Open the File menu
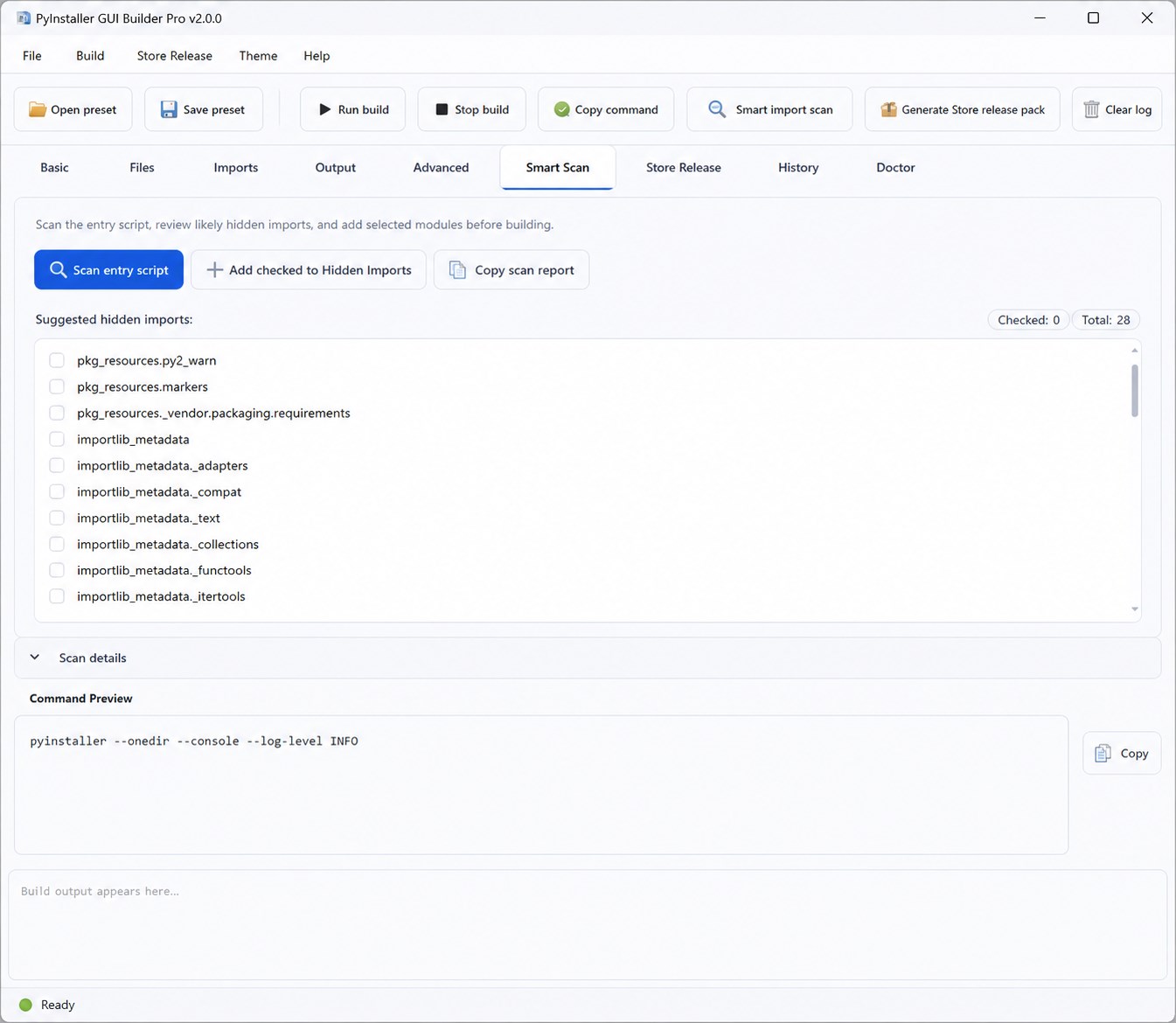 point(32,55)
